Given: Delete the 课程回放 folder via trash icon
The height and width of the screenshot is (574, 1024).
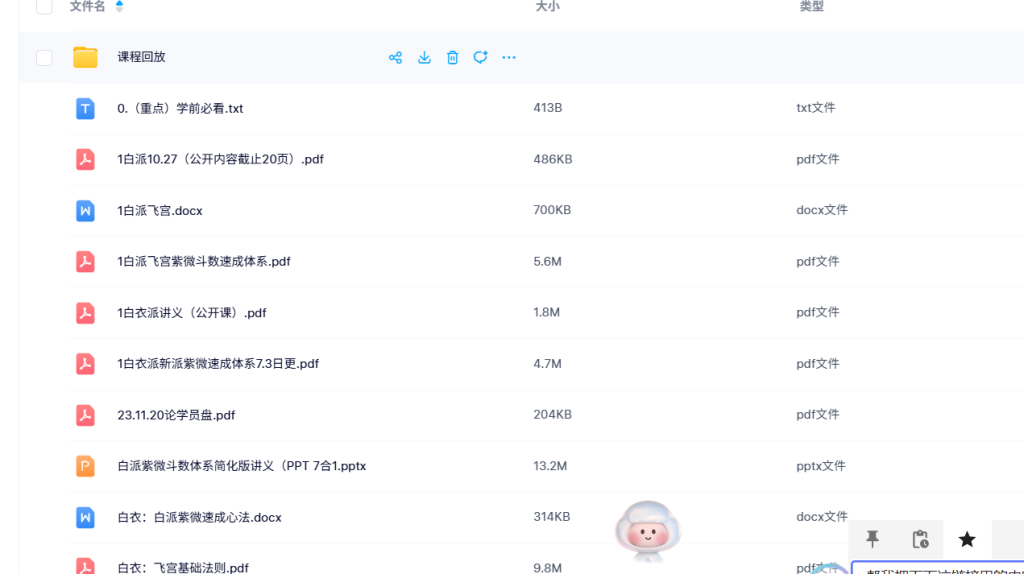Looking at the screenshot, I should point(453,57).
